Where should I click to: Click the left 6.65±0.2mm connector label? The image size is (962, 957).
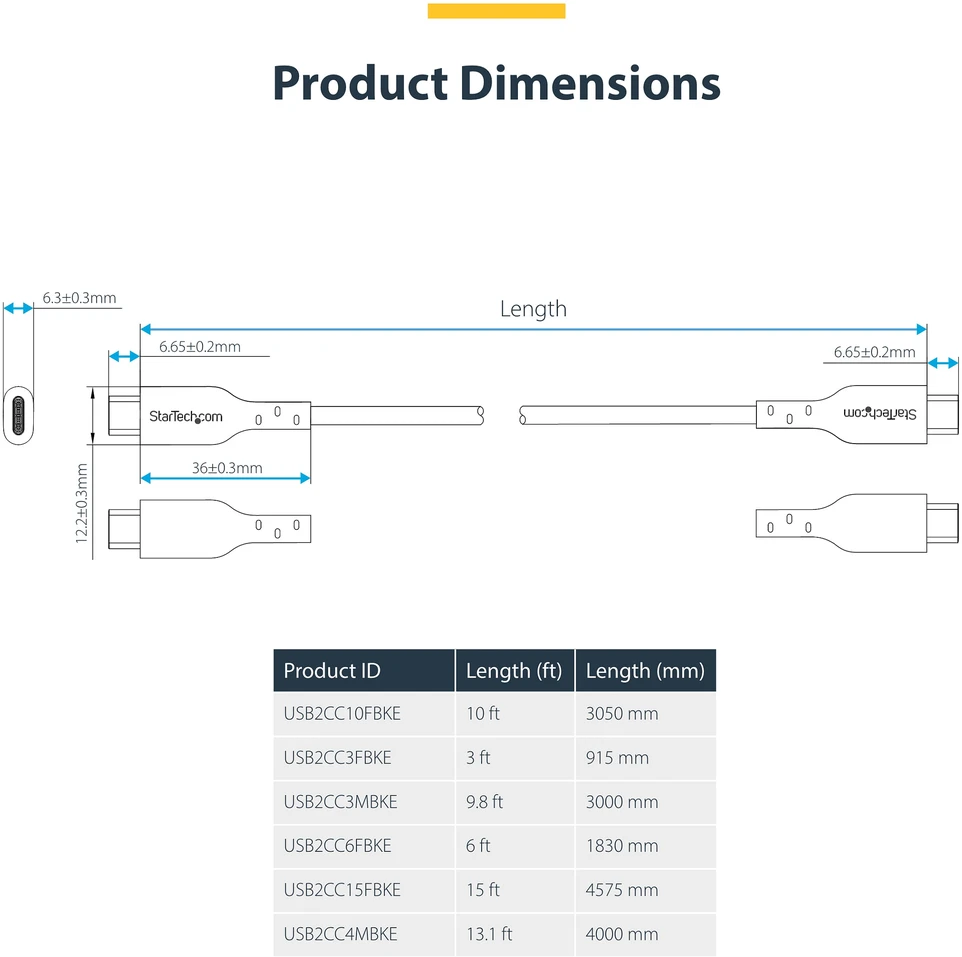coord(200,347)
